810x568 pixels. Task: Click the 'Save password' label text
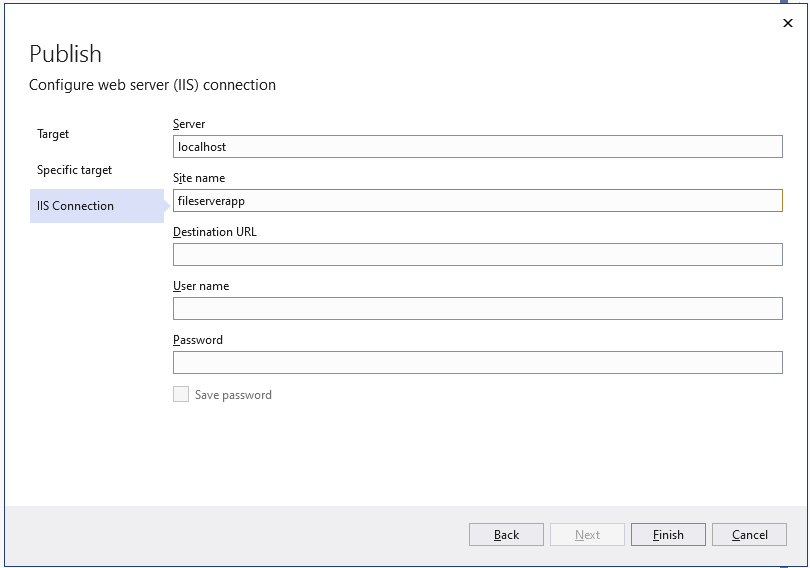coord(233,395)
